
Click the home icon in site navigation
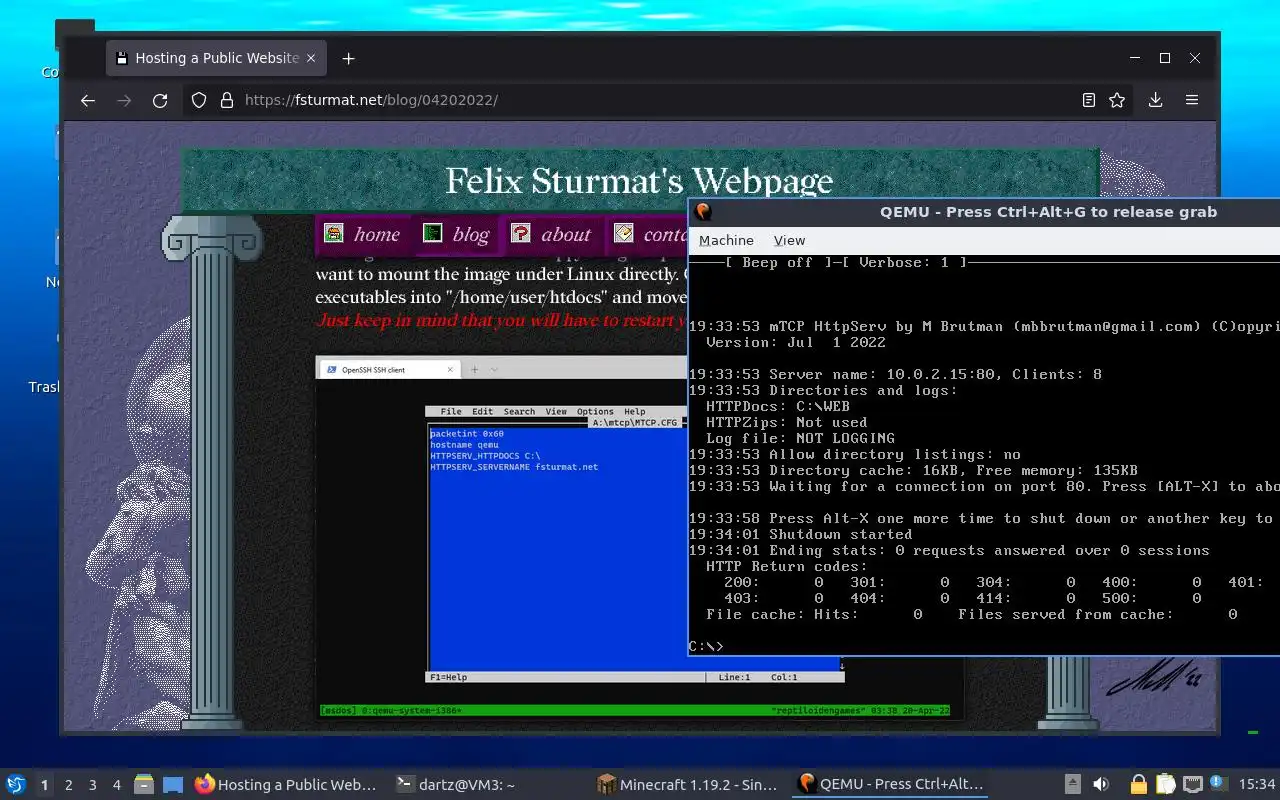(x=334, y=233)
